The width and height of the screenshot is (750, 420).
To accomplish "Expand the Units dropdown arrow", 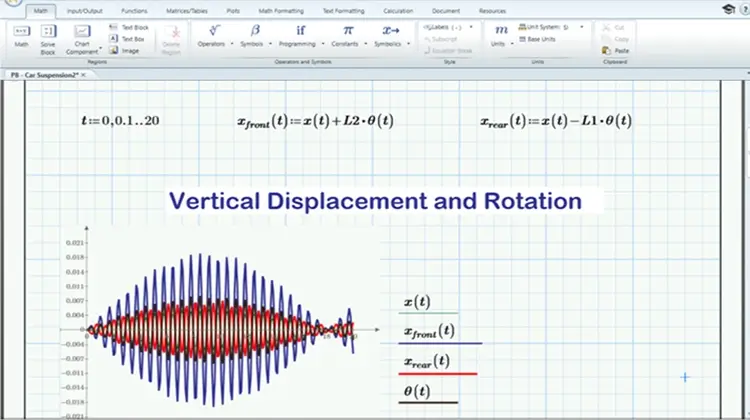I will [512, 44].
